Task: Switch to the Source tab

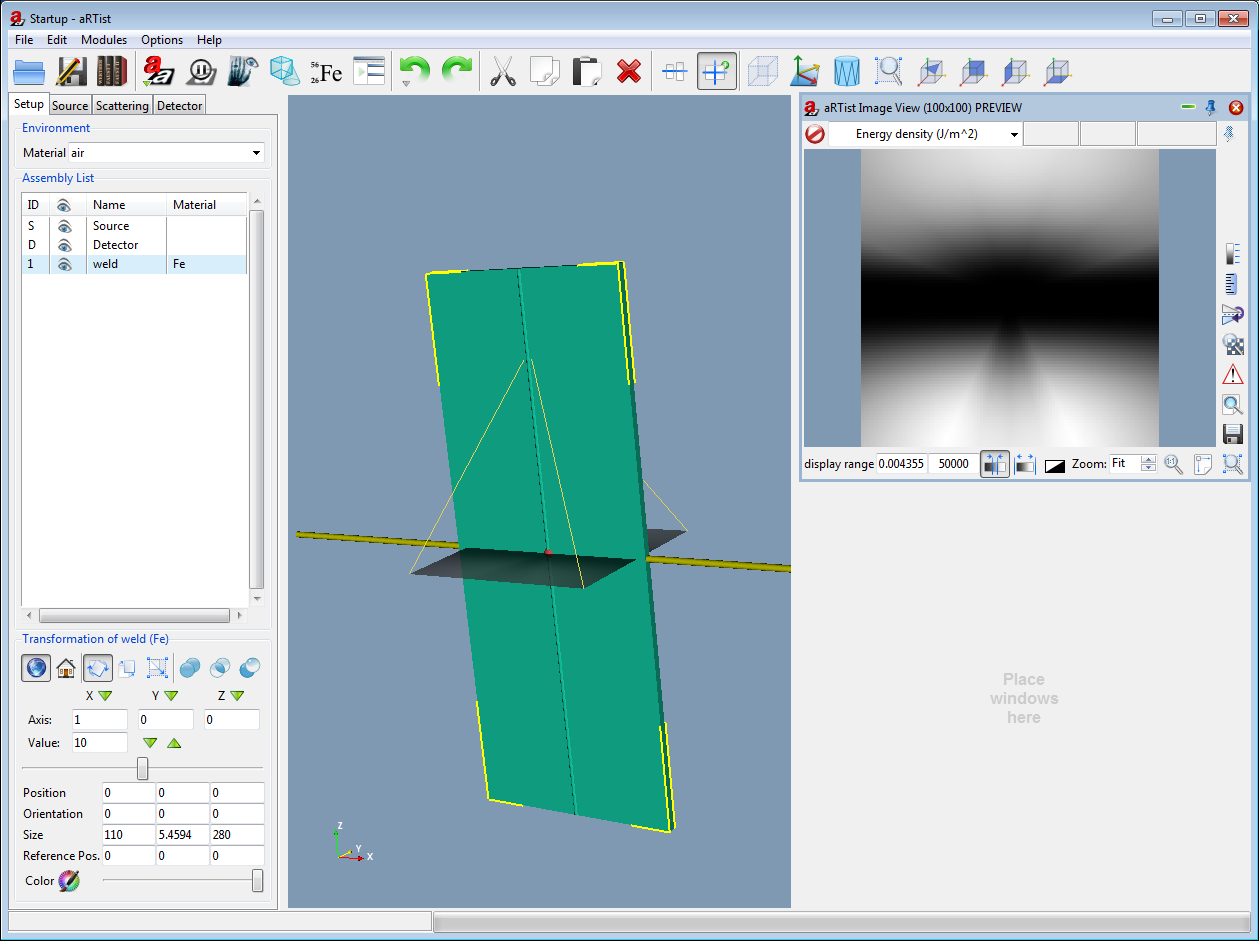Action: tap(70, 105)
